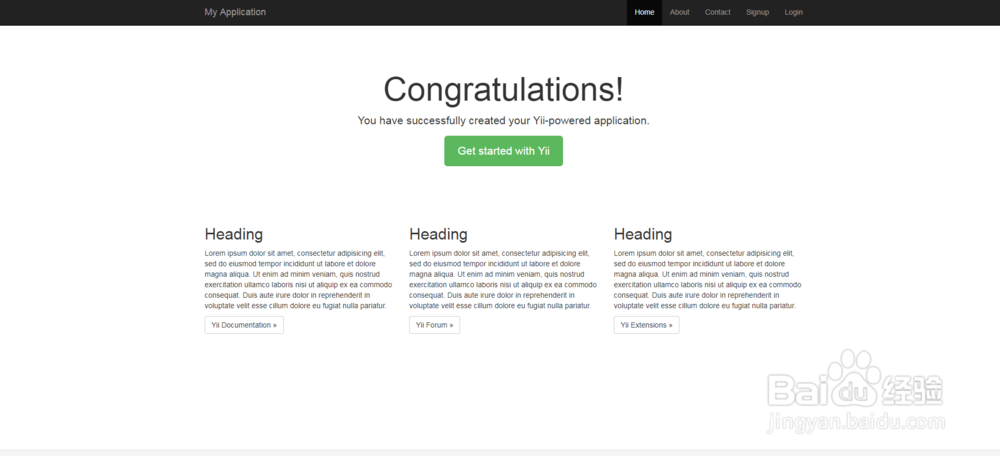Click the Congratulations! headline
The height and width of the screenshot is (456, 1000).
pyautogui.click(x=503, y=89)
